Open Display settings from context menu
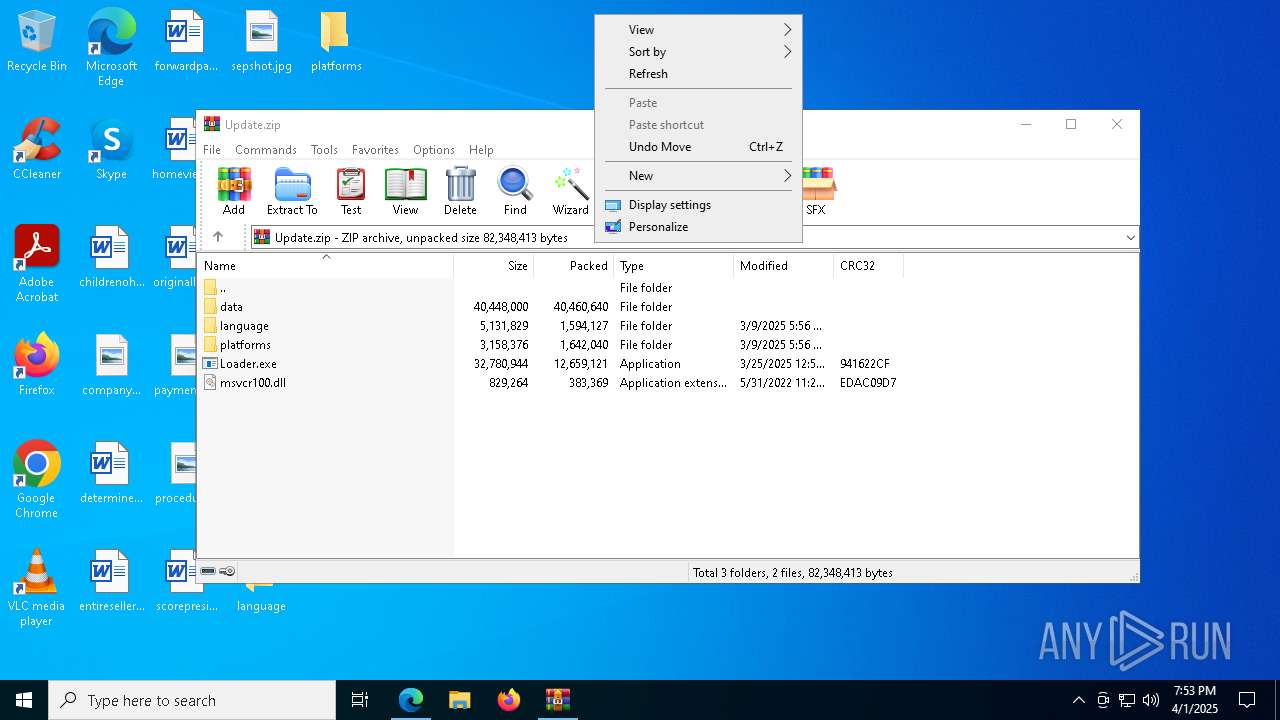Screen dimensions: 1280x720 tap(698, 205)
